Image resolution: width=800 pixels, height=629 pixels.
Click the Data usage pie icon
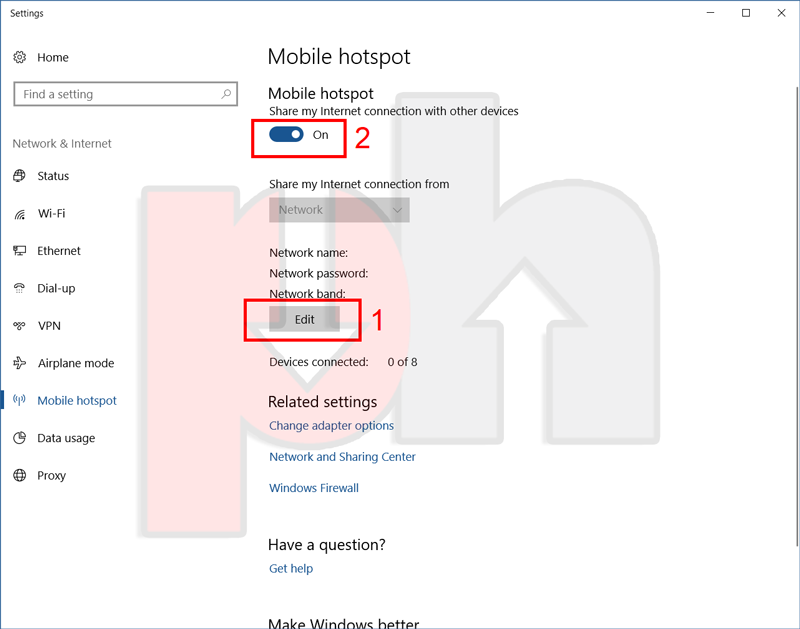click(x=19, y=438)
